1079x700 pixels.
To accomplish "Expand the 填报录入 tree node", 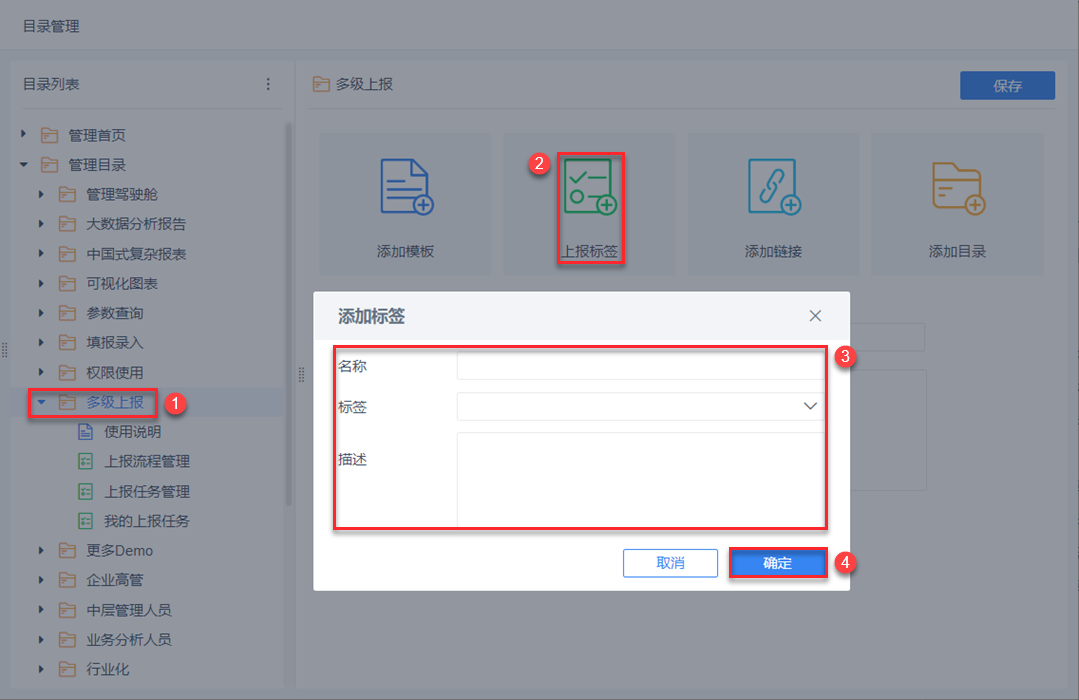I will 41,342.
